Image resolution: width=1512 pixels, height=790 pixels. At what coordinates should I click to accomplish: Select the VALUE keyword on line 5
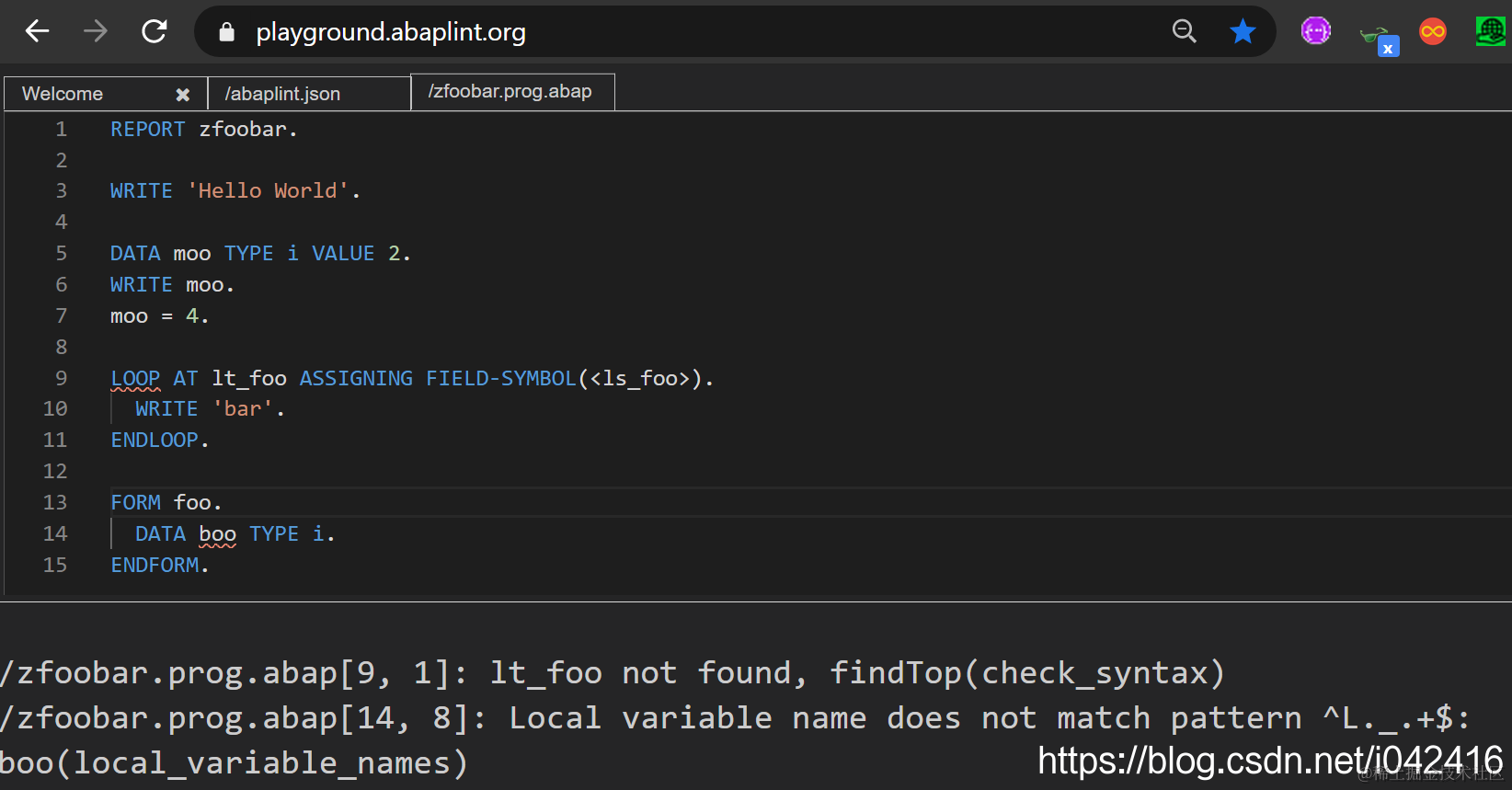tap(343, 254)
